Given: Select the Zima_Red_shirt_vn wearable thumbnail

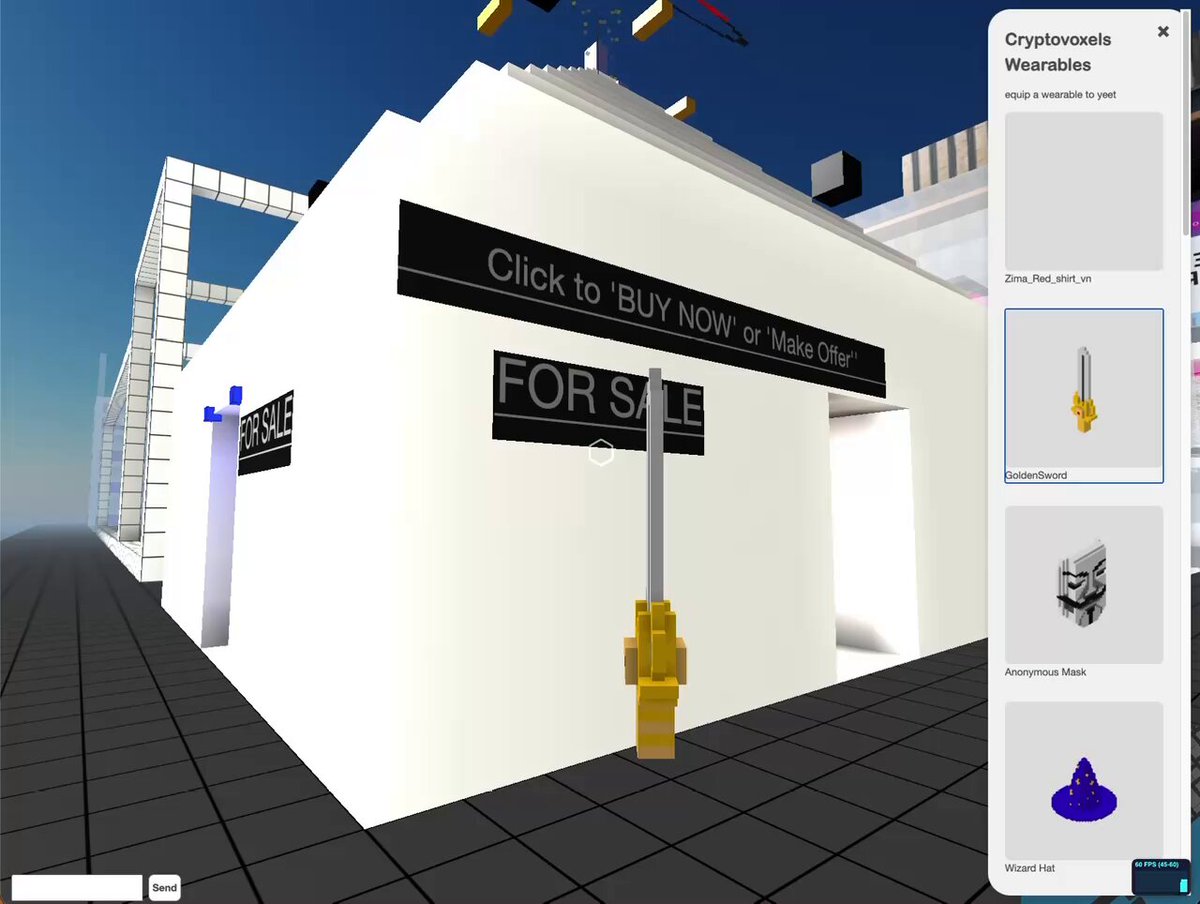Looking at the screenshot, I should pyautogui.click(x=1084, y=191).
